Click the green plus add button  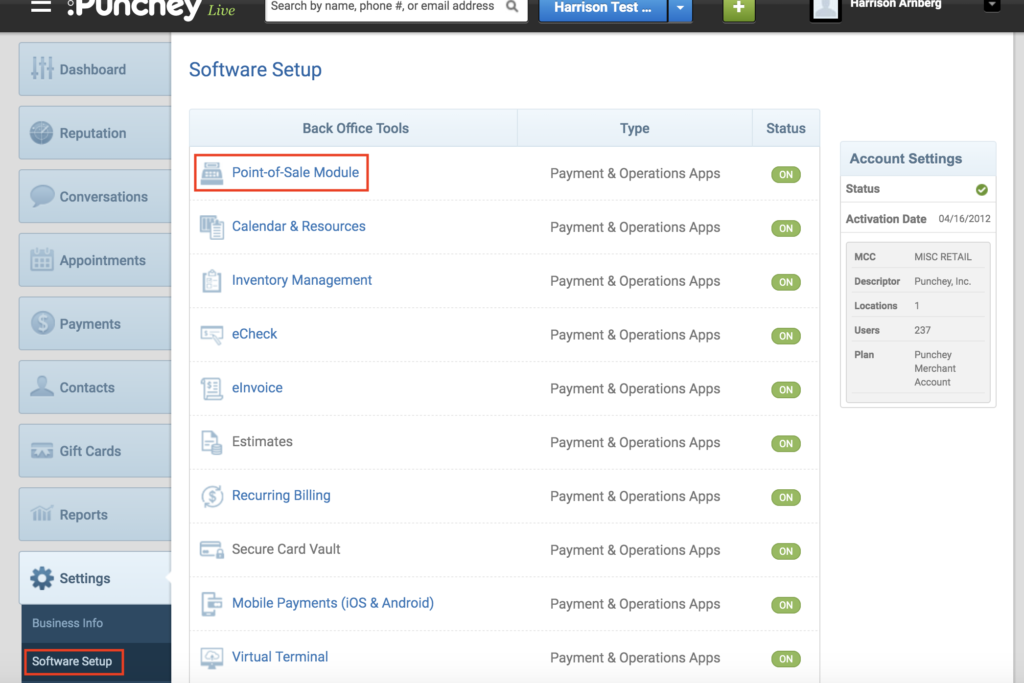tap(739, 8)
